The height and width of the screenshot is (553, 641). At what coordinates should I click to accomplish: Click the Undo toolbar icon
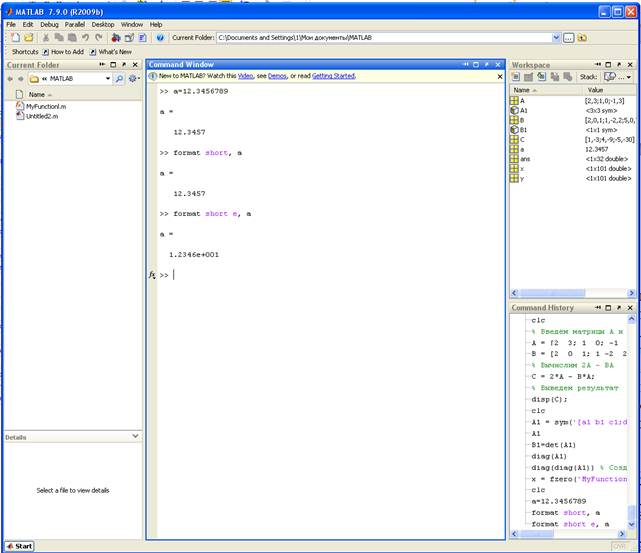point(85,38)
